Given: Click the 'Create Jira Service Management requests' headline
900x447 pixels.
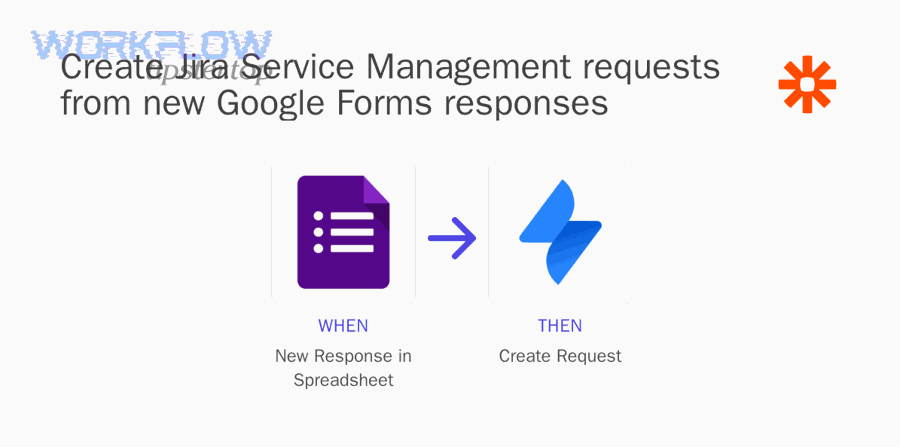Looking at the screenshot, I should 390,67.
